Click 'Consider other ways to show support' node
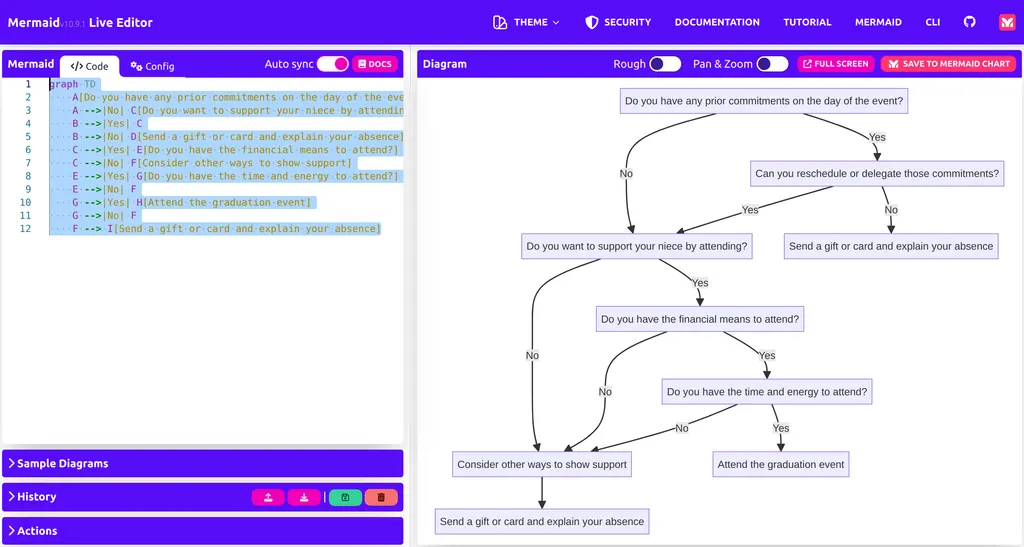 coord(541,464)
